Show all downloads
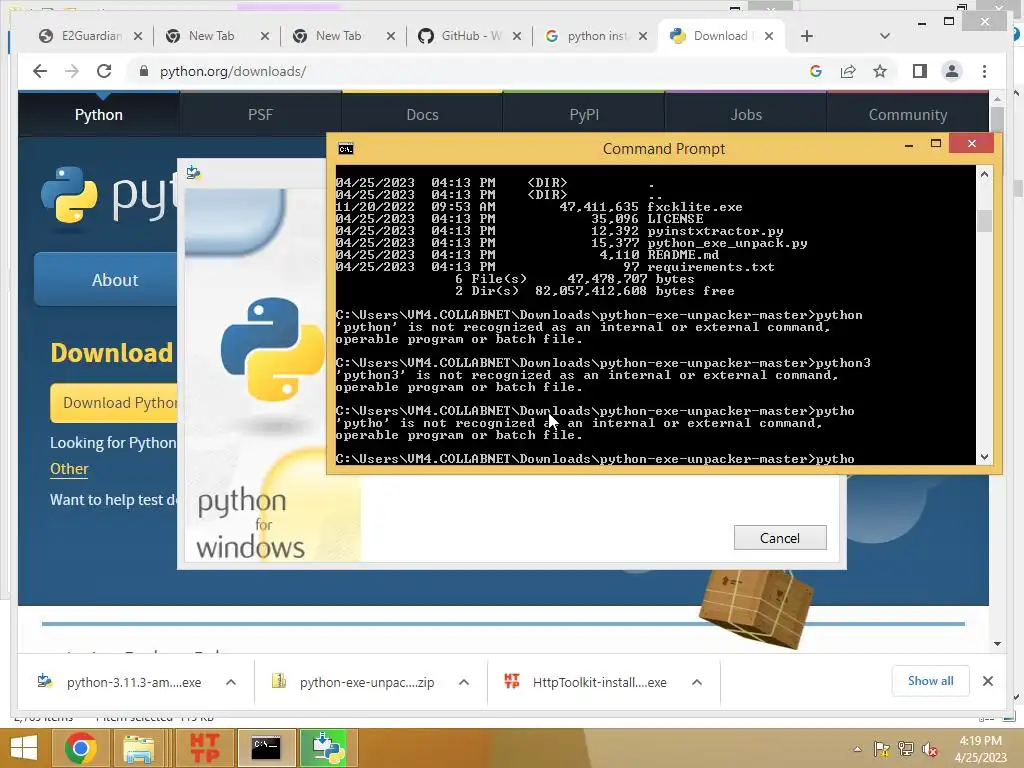The image size is (1024, 768). coord(930,680)
